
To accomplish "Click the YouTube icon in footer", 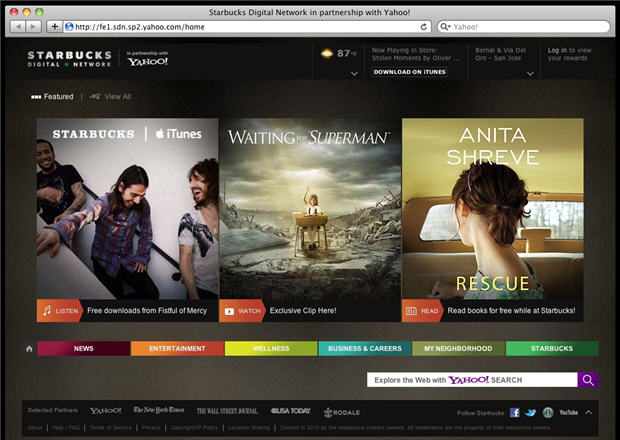I will 568,412.
